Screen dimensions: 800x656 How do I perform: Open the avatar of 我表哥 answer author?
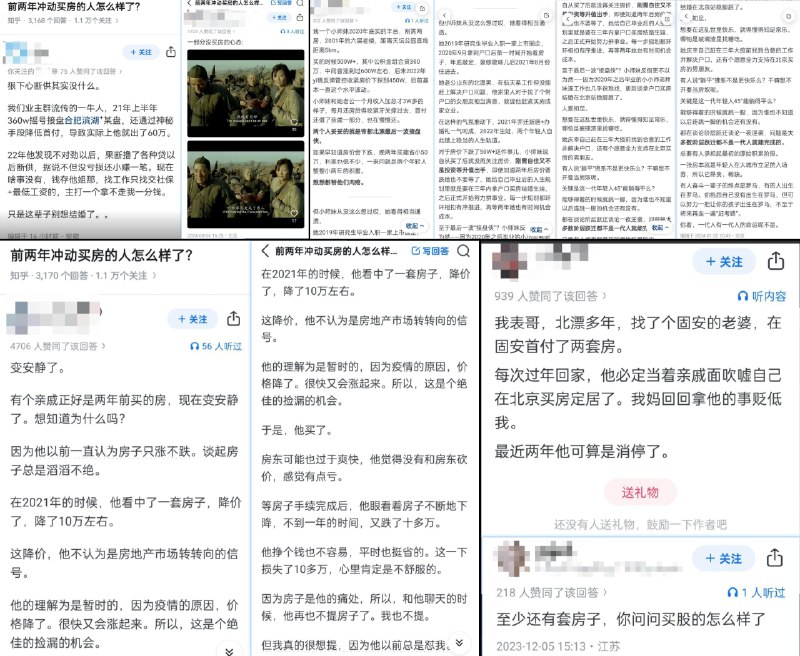(x=509, y=261)
